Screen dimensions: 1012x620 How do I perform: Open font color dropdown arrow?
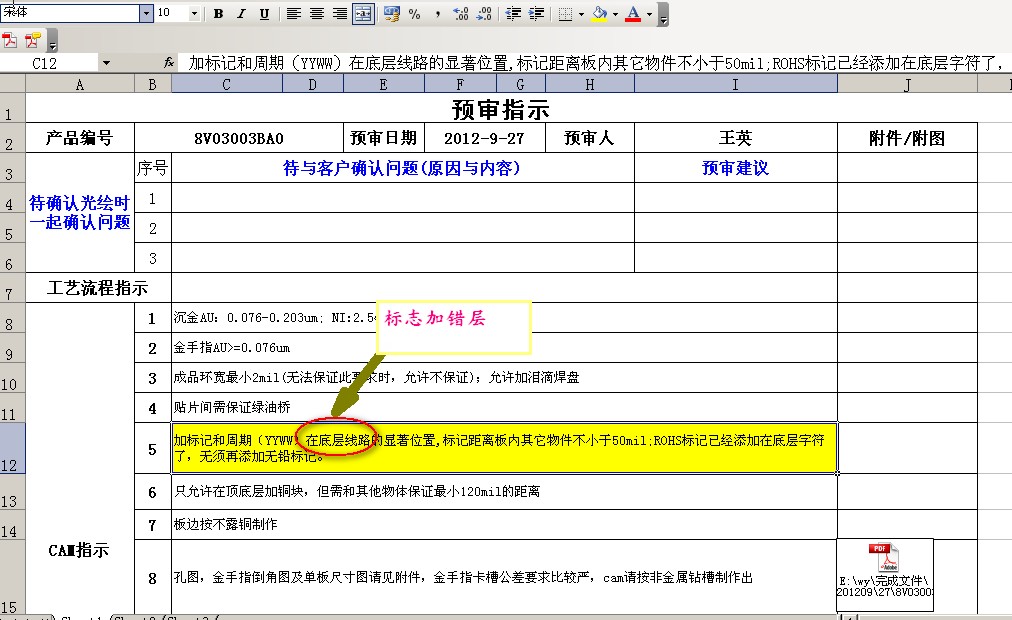coord(649,14)
